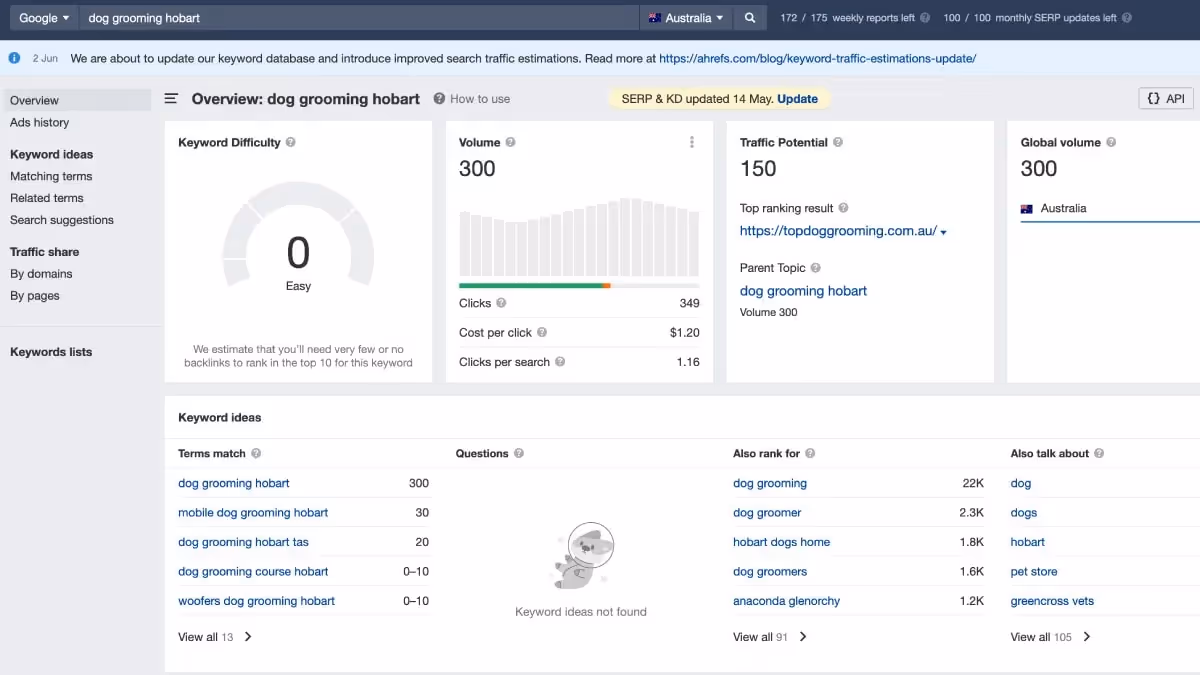Open By domains under Traffic share
Screen dimensions: 1200x675
tap(41, 274)
